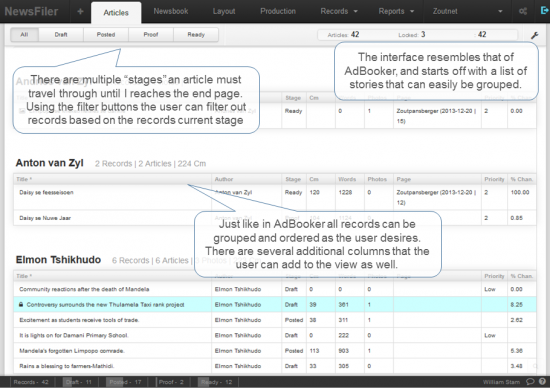Click the plus icon beside NewsFiler logo
Image resolution: width=550 pixels, height=388 pixels.
pos(80,12)
